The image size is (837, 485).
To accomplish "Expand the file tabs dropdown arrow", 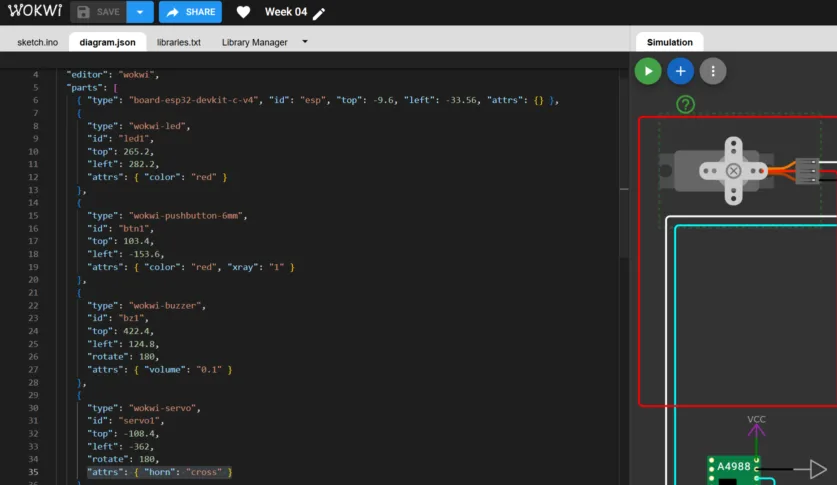I will click(x=305, y=42).
